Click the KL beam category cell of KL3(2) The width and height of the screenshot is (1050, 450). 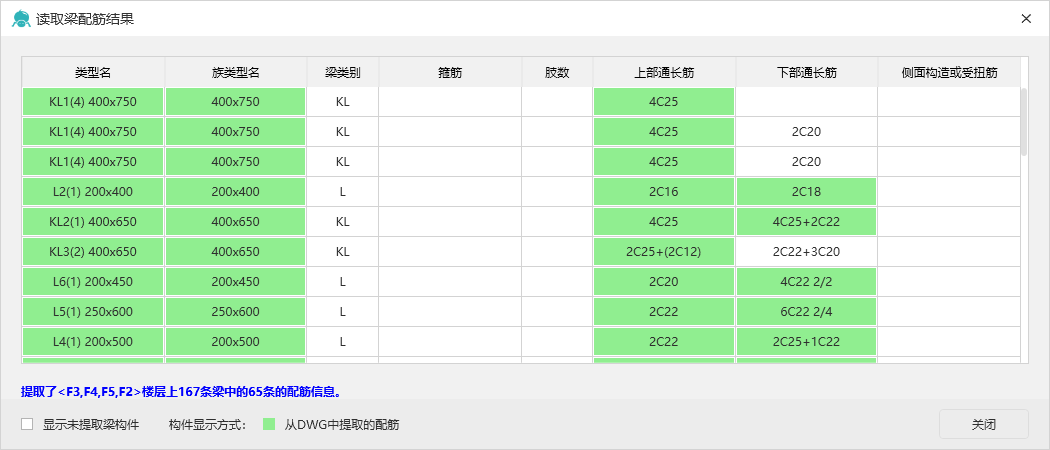click(x=343, y=252)
